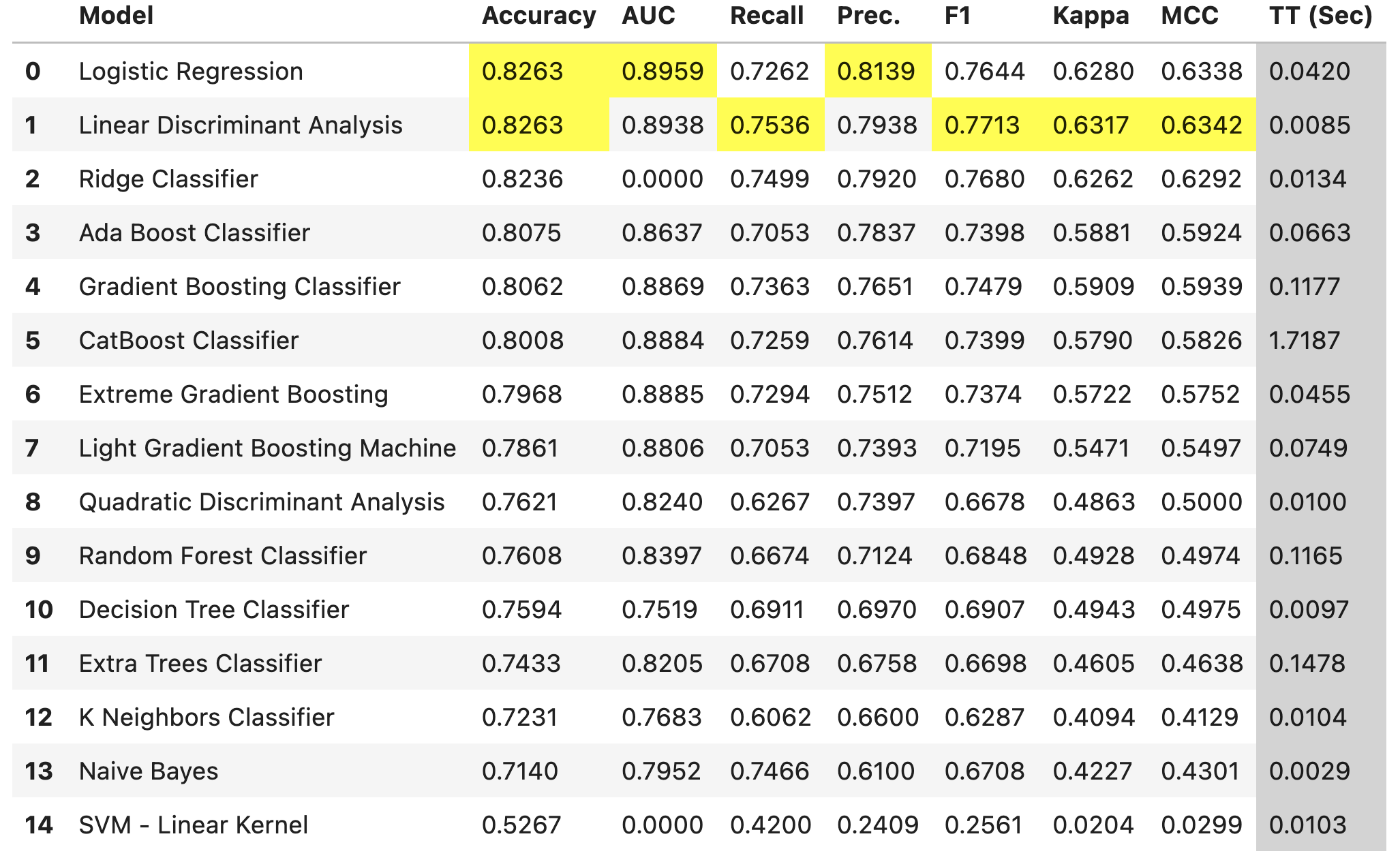Click K Neighbors Classifier F1 value 0.6287

point(984,718)
